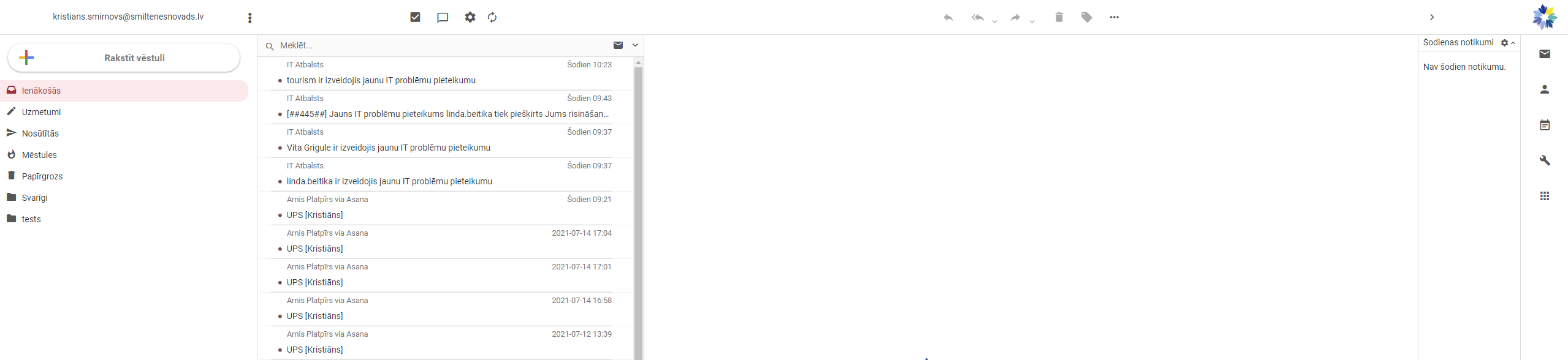This screenshot has width=1568, height=360.
Task: Open the wrench tools icon
Action: click(x=1544, y=160)
